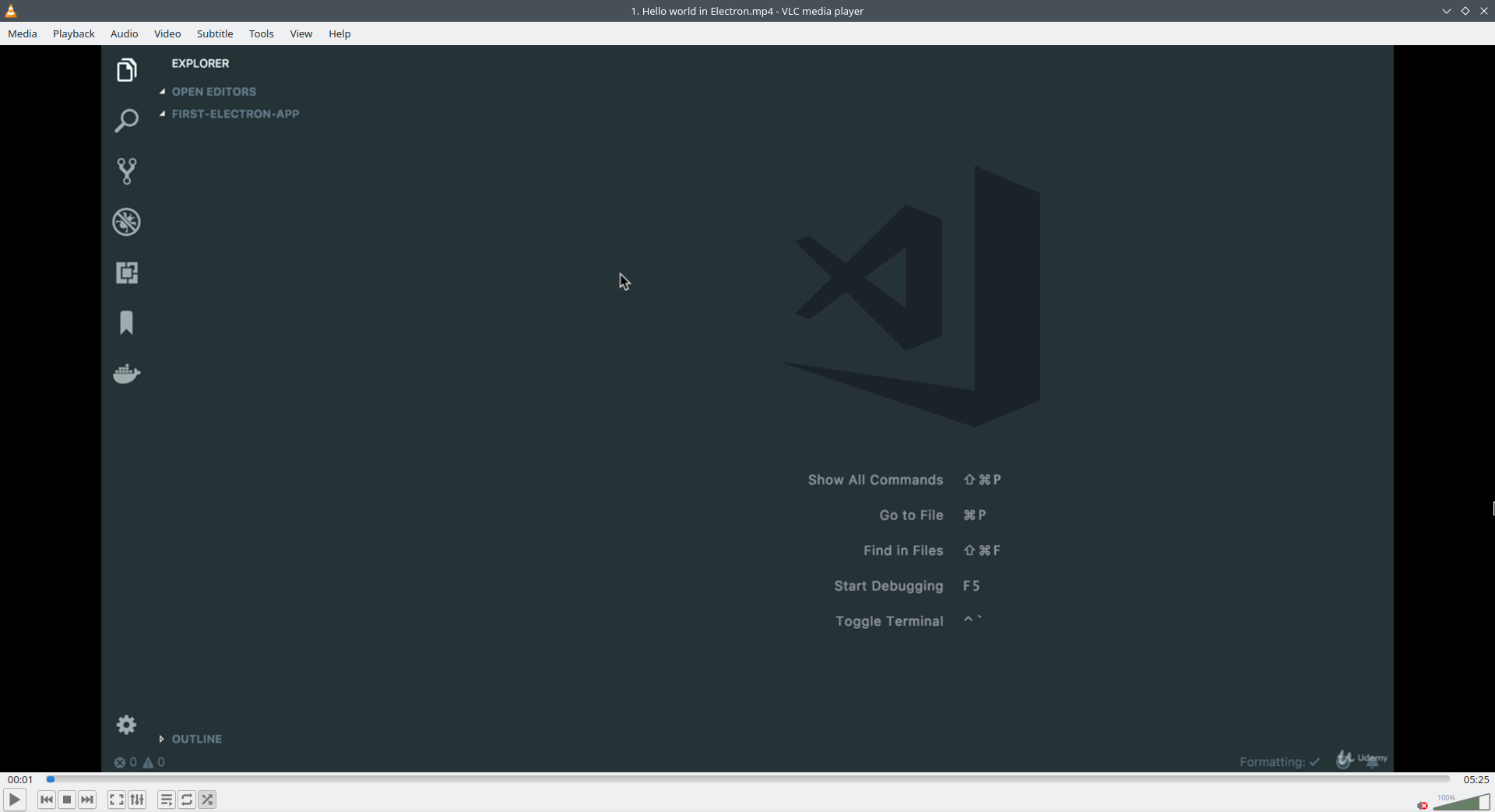The height and width of the screenshot is (812, 1495).
Task: Open the Media menu
Action: (x=23, y=33)
